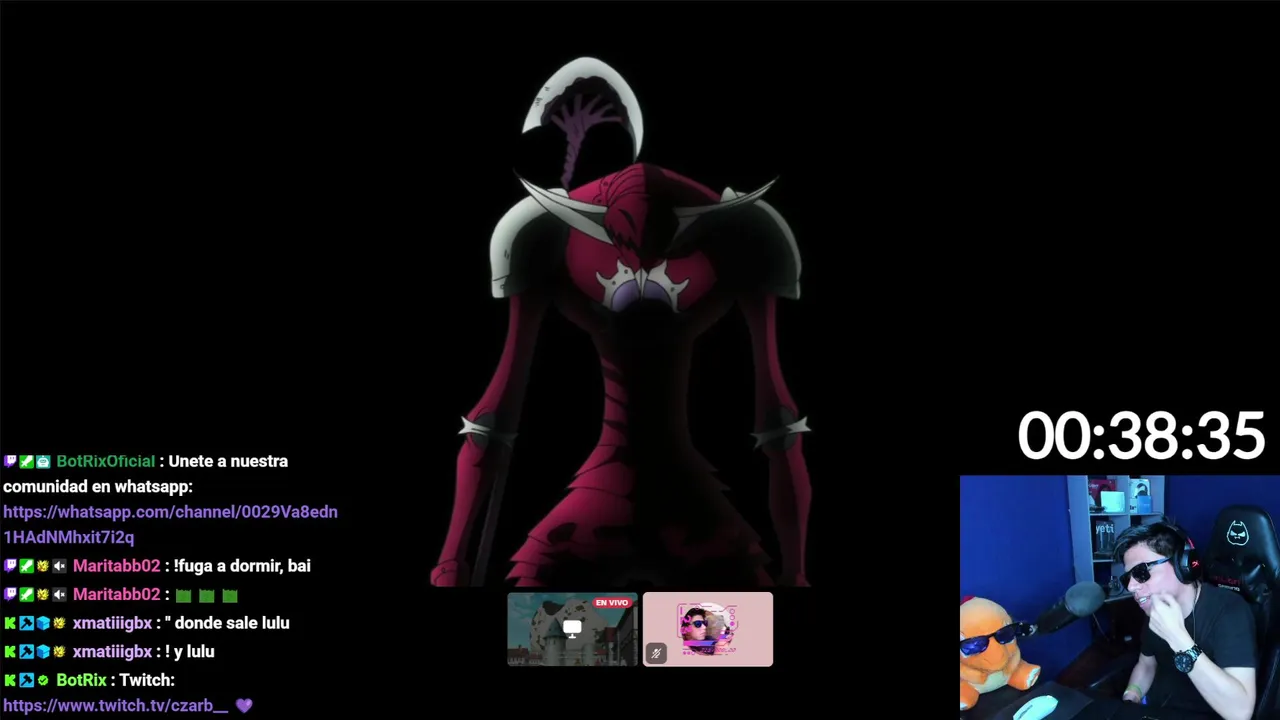Click the '! y lulu' chat message

190,651
